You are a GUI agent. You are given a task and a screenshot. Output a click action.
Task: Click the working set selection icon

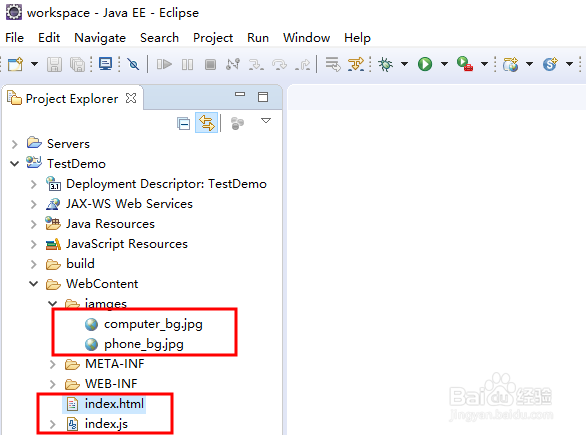(237, 123)
